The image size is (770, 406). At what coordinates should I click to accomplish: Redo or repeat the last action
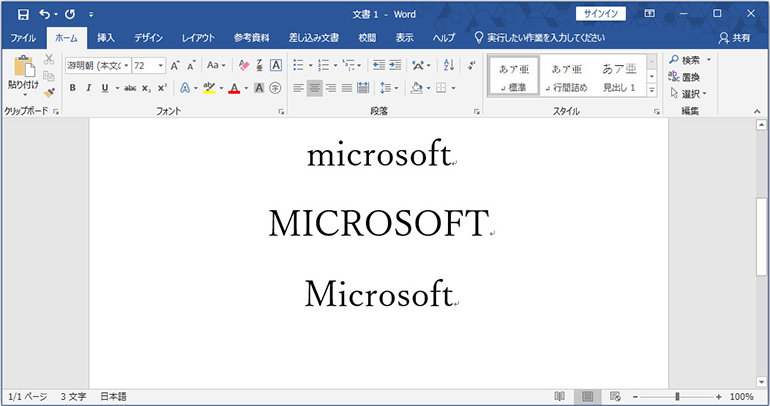pyautogui.click(x=70, y=14)
